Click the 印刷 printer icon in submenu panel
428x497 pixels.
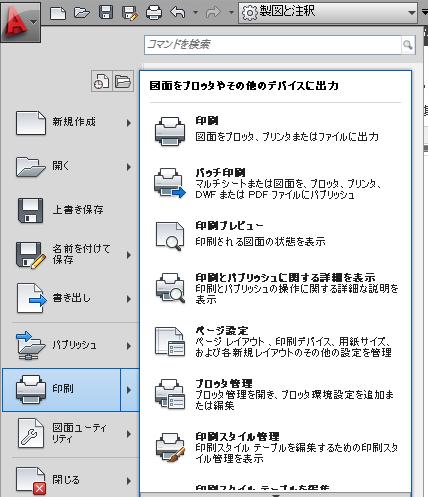(x=170, y=131)
